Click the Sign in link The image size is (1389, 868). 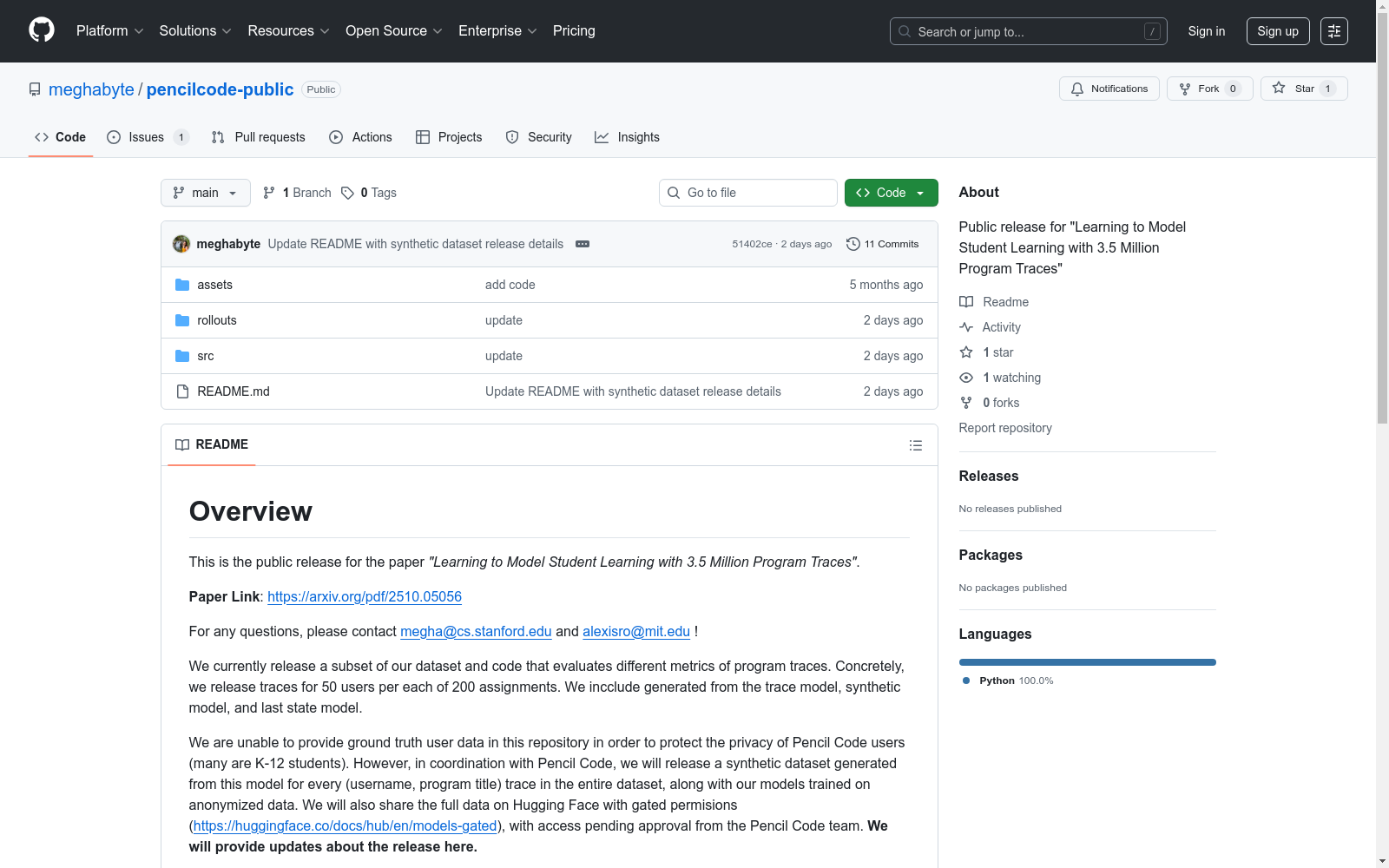click(x=1207, y=31)
